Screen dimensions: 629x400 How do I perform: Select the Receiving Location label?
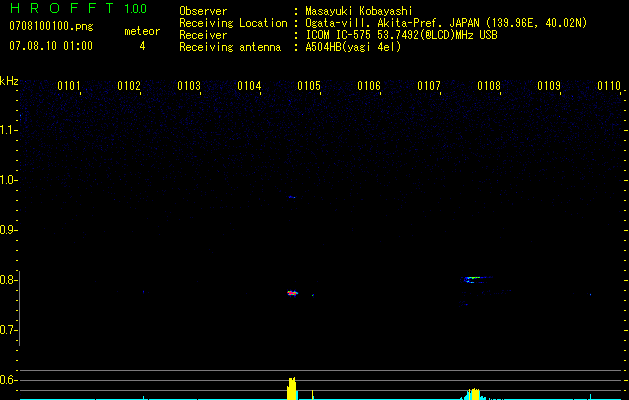[233, 23]
